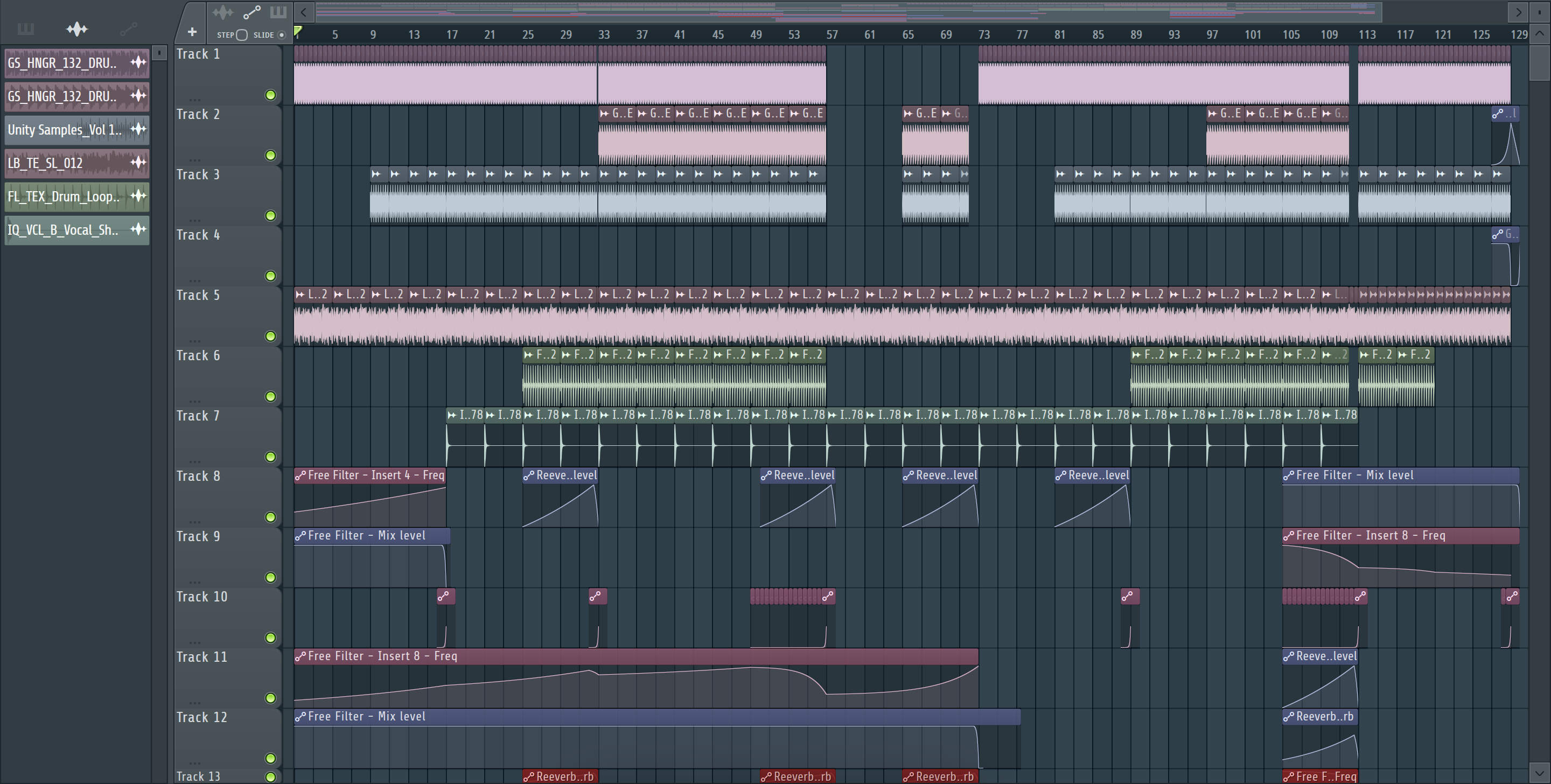Select the automation clip focus icon
This screenshot has width=1551, height=784.
(x=251, y=12)
